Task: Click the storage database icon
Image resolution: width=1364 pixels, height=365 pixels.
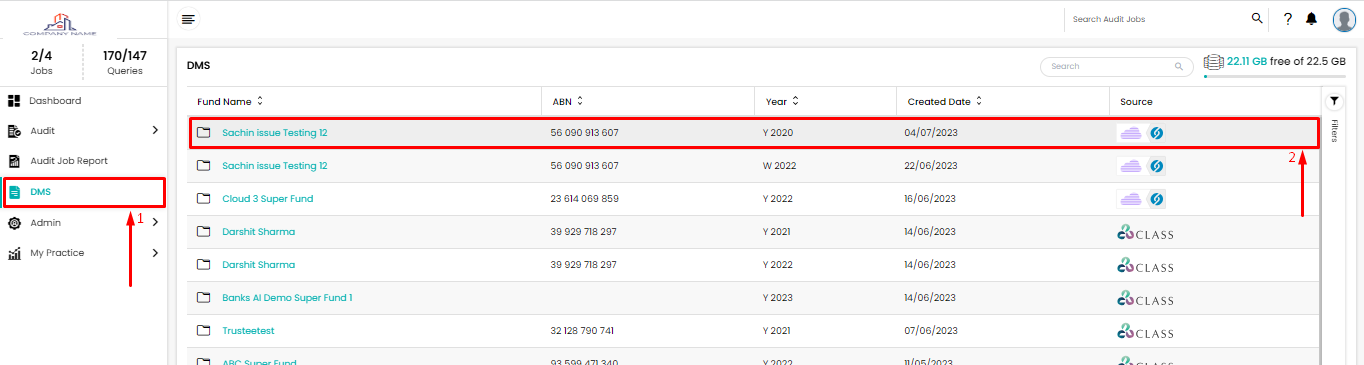Action: click(x=1214, y=62)
